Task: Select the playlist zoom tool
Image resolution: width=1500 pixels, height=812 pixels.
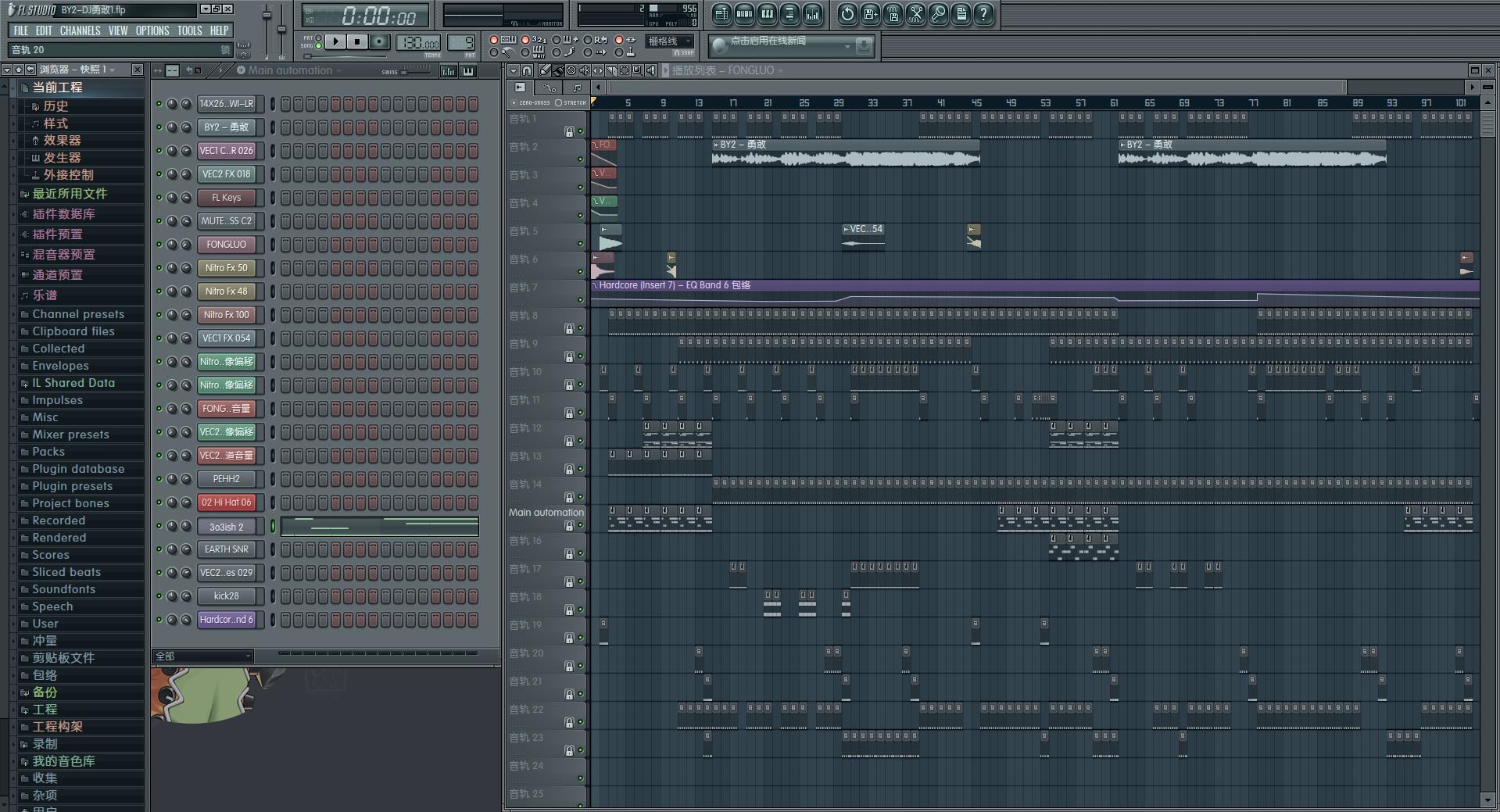Action: click(x=637, y=70)
